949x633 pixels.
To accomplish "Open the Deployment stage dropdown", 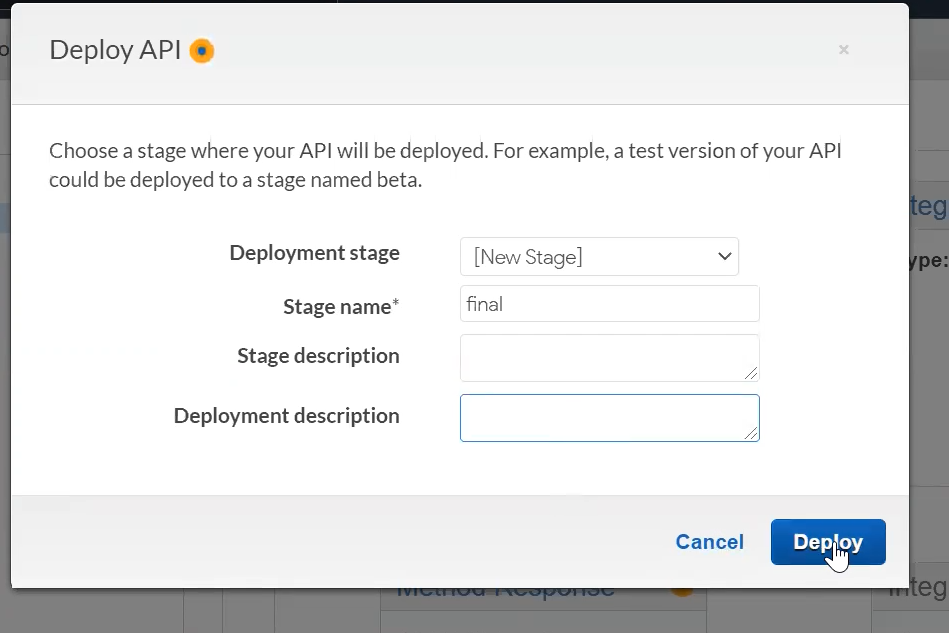I will click(599, 257).
